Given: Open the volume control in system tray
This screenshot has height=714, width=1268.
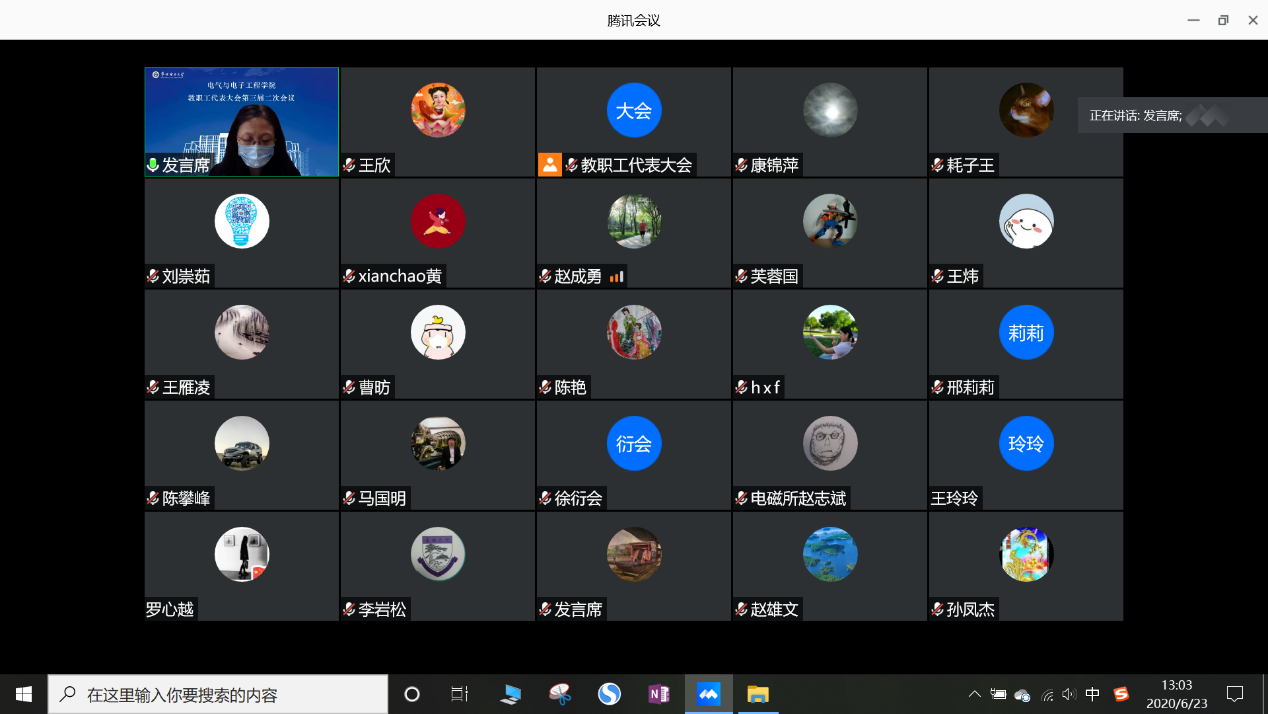Looking at the screenshot, I should coord(1069,694).
